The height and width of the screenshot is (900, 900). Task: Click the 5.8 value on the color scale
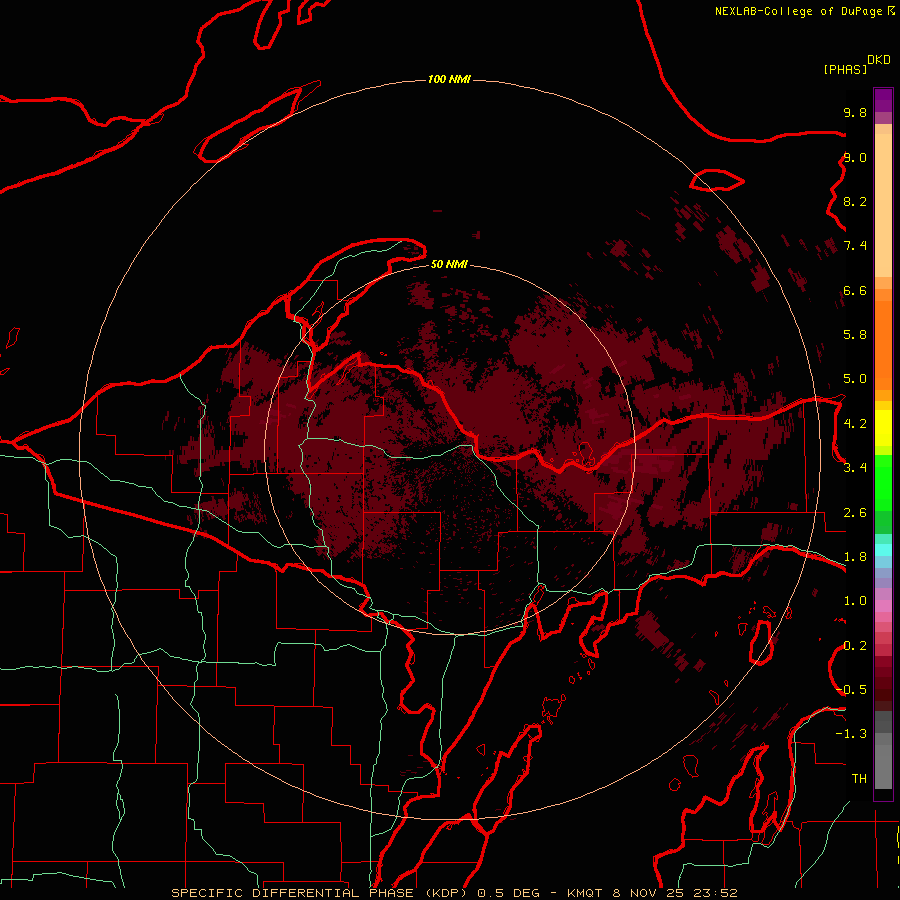855,335
